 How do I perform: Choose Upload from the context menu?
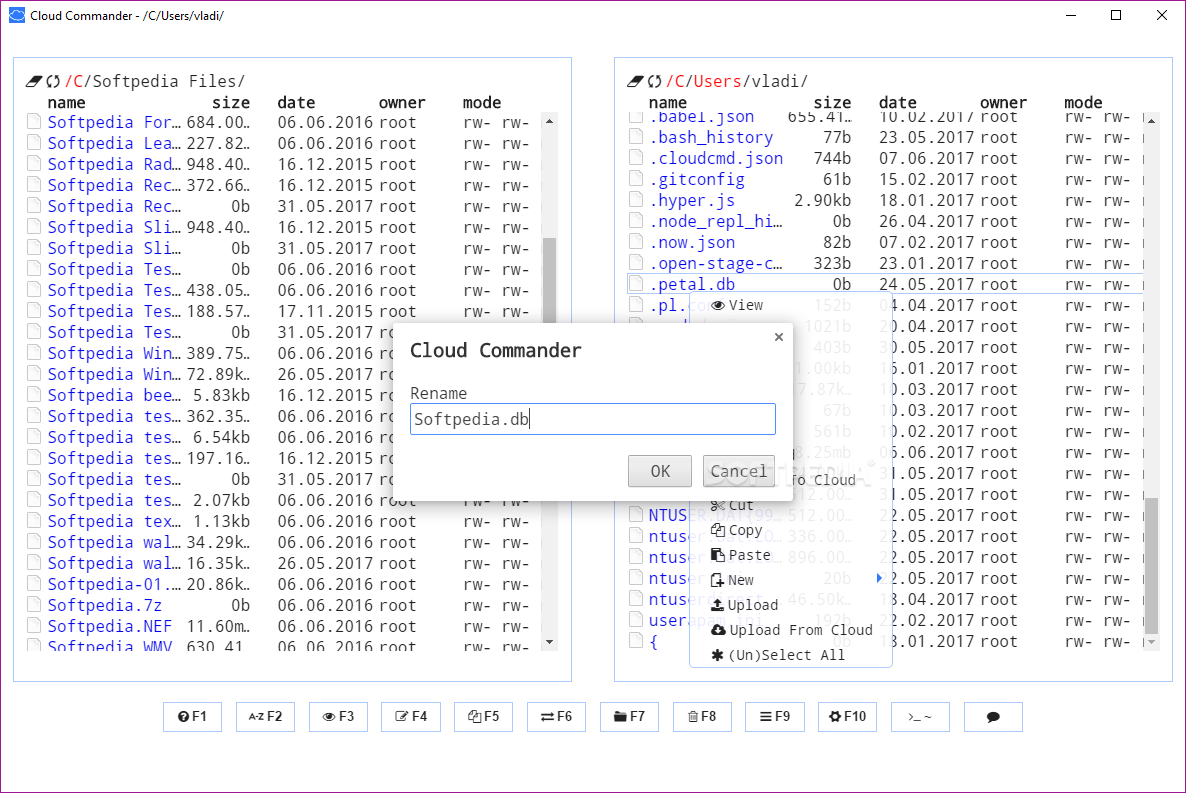point(744,605)
